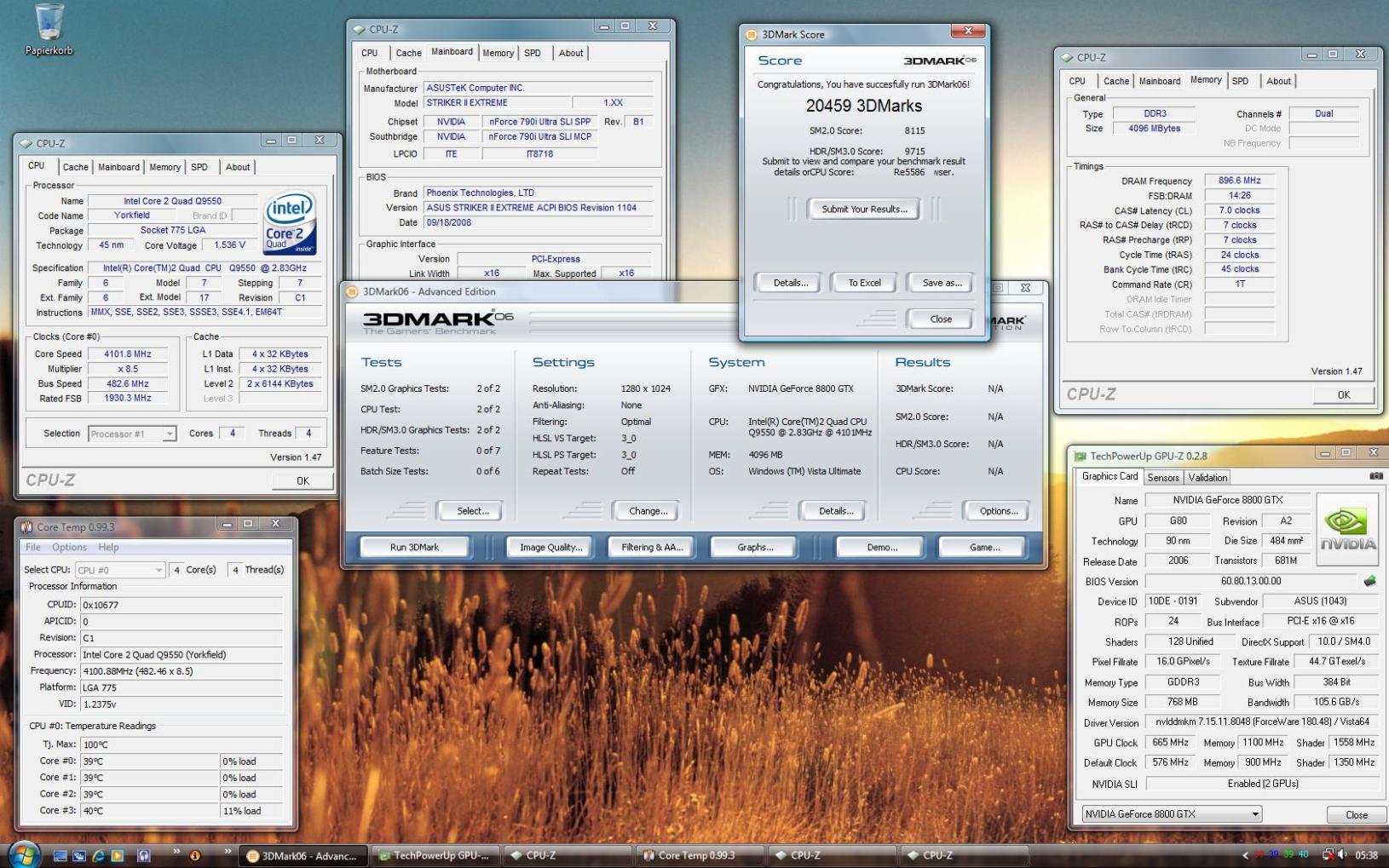Click Demo button in 3DMark06
Screen dimensions: 1389x868
pyautogui.click(x=881, y=547)
